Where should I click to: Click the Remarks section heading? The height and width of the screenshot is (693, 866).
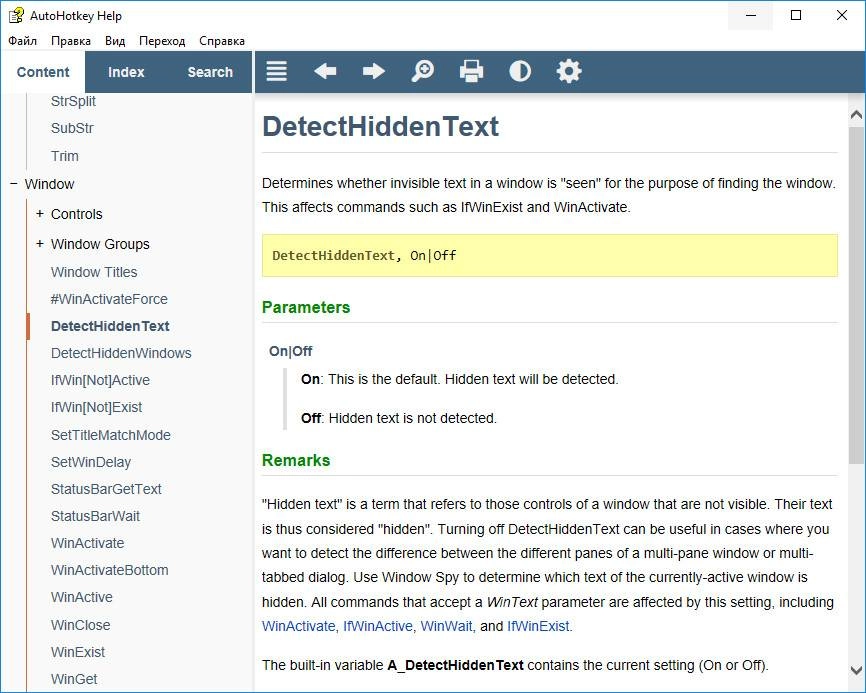(296, 461)
